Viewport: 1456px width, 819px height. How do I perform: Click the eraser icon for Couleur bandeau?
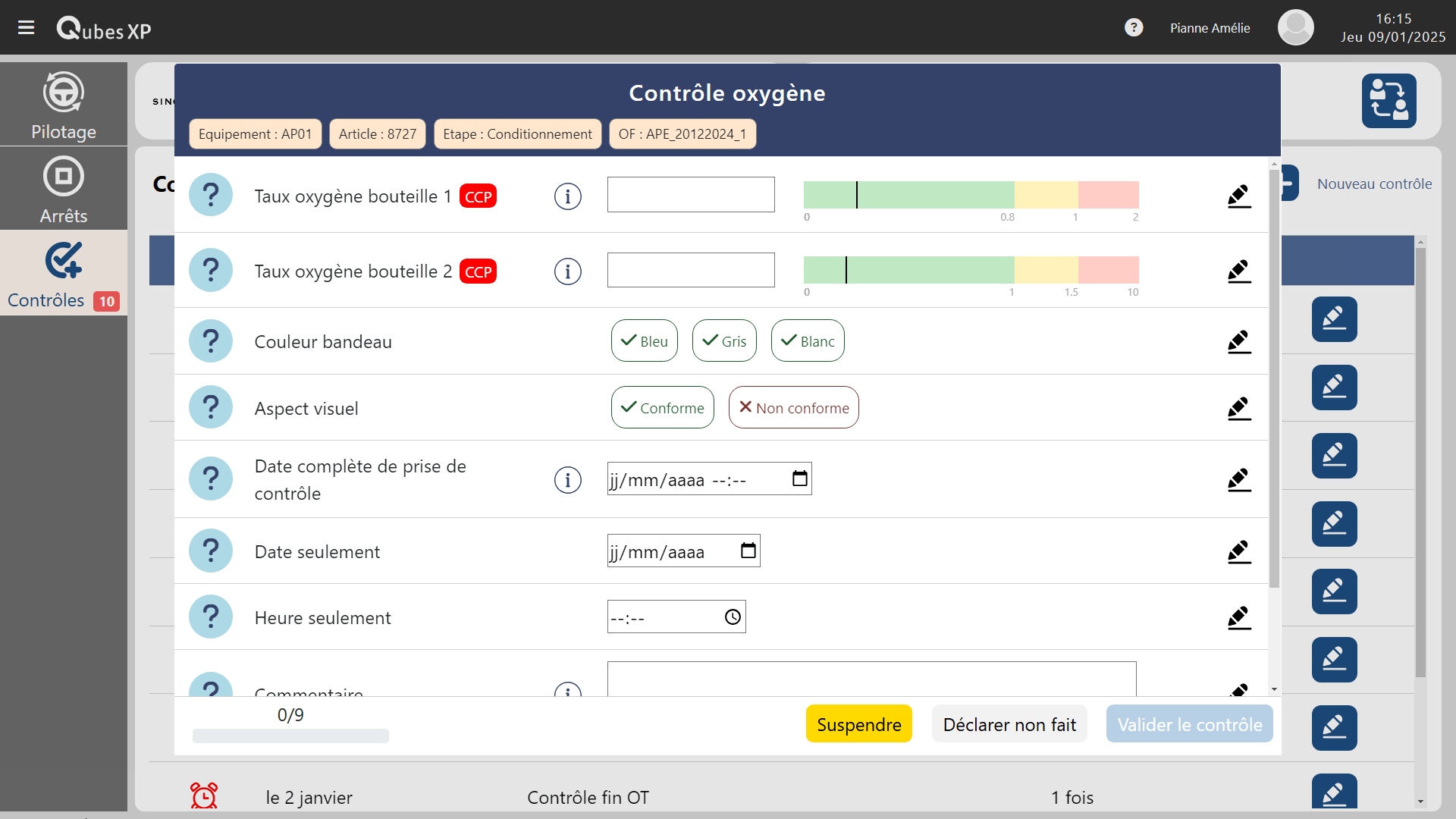tap(1238, 342)
